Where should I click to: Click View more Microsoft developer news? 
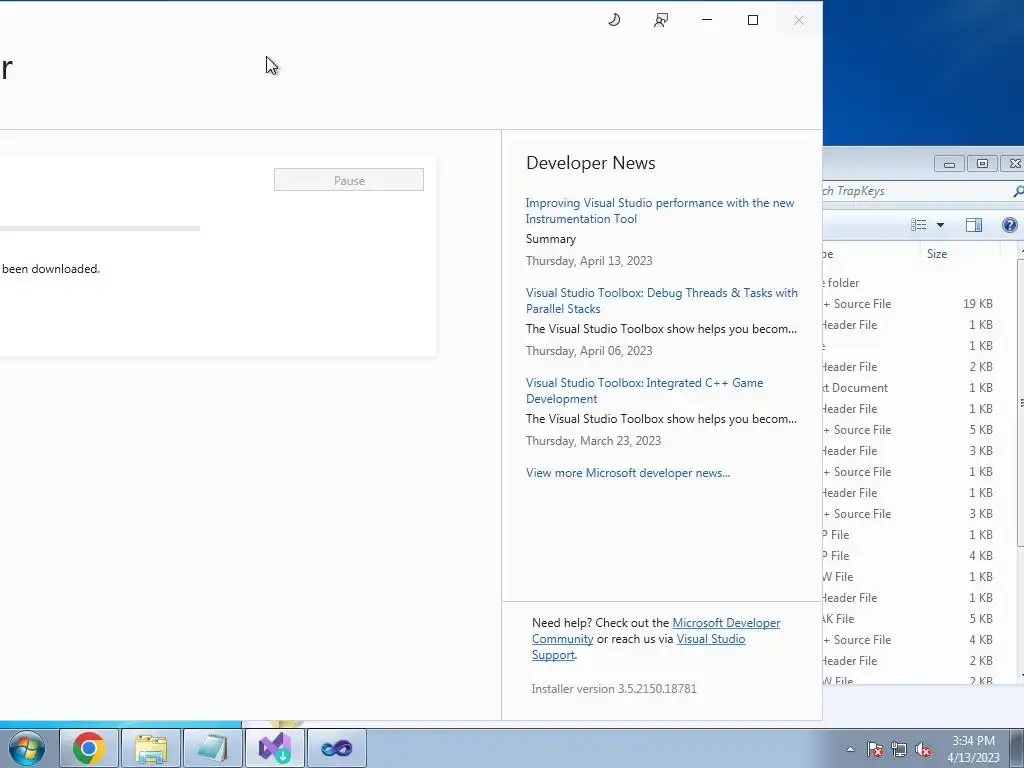[x=628, y=473]
